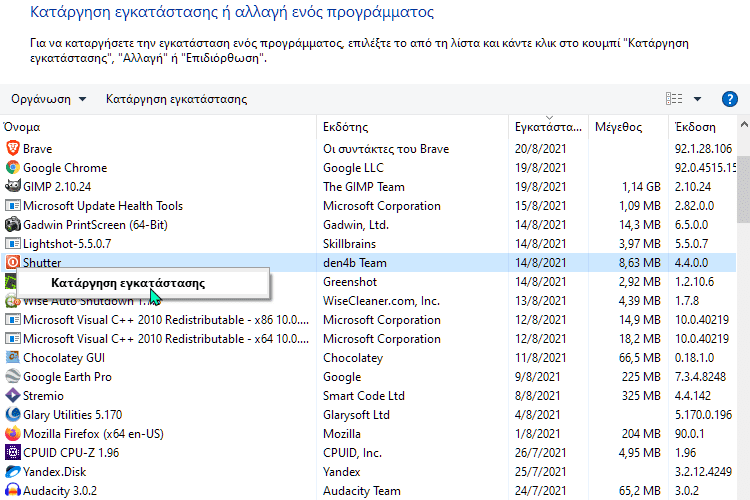Viewport: 750px width, 500px height.
Task: Click the Lightshot-5.5.0.7 icon
Action: [12, 244]
